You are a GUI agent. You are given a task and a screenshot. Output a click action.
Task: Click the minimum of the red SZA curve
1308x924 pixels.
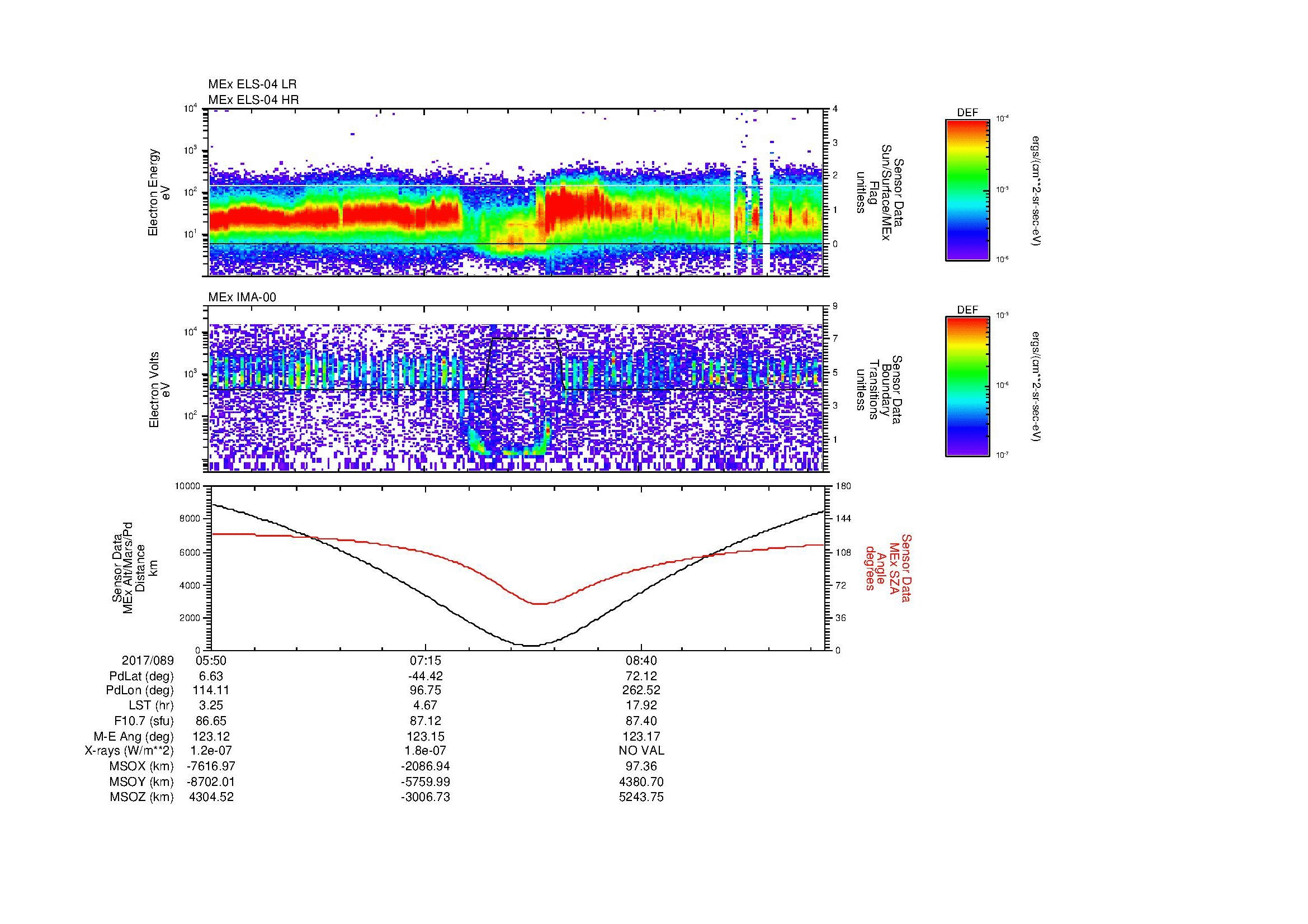(x=540, y=604)
